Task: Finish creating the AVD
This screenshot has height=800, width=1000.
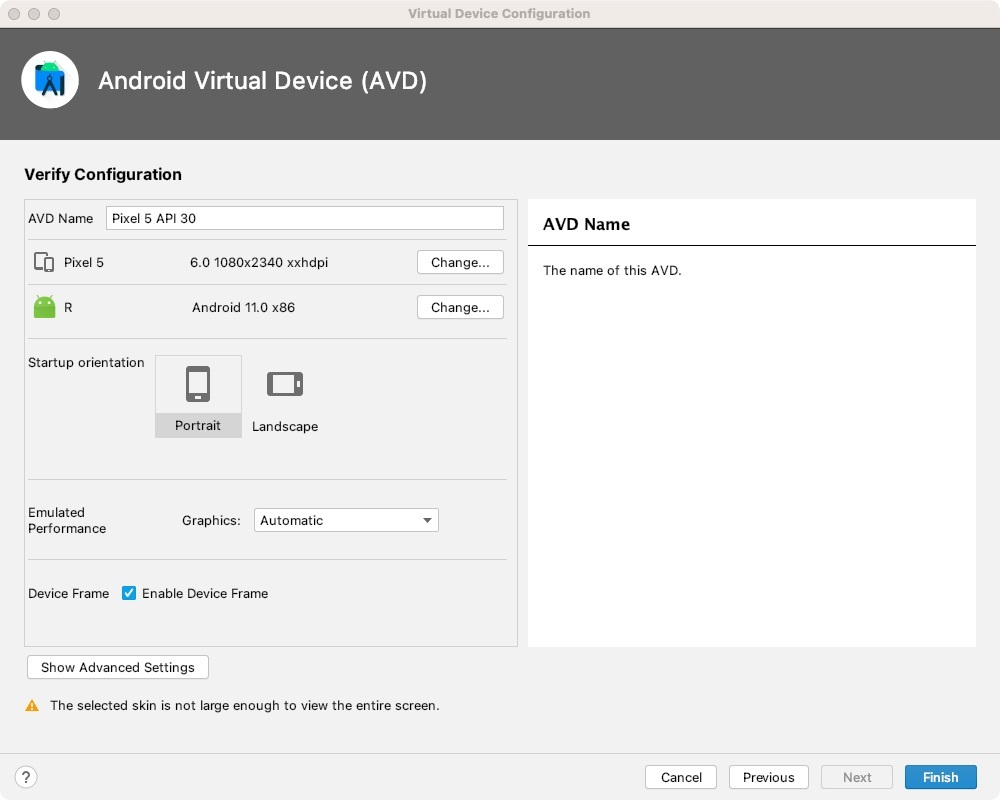Action: 941,777
